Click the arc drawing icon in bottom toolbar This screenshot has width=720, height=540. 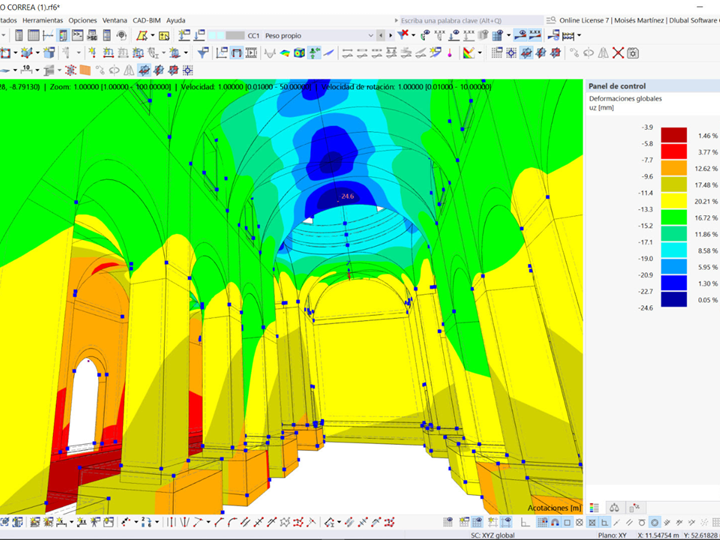pos(233,522)
